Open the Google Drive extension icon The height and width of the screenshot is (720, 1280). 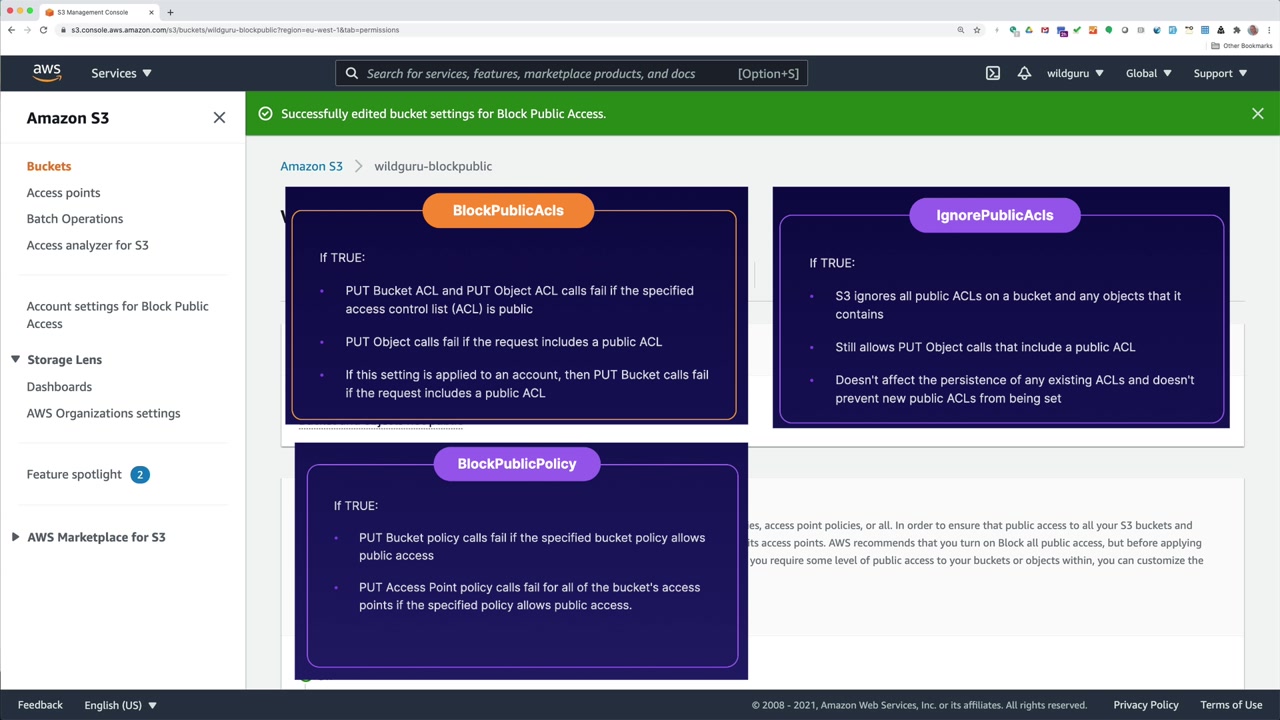(1029, 30)
